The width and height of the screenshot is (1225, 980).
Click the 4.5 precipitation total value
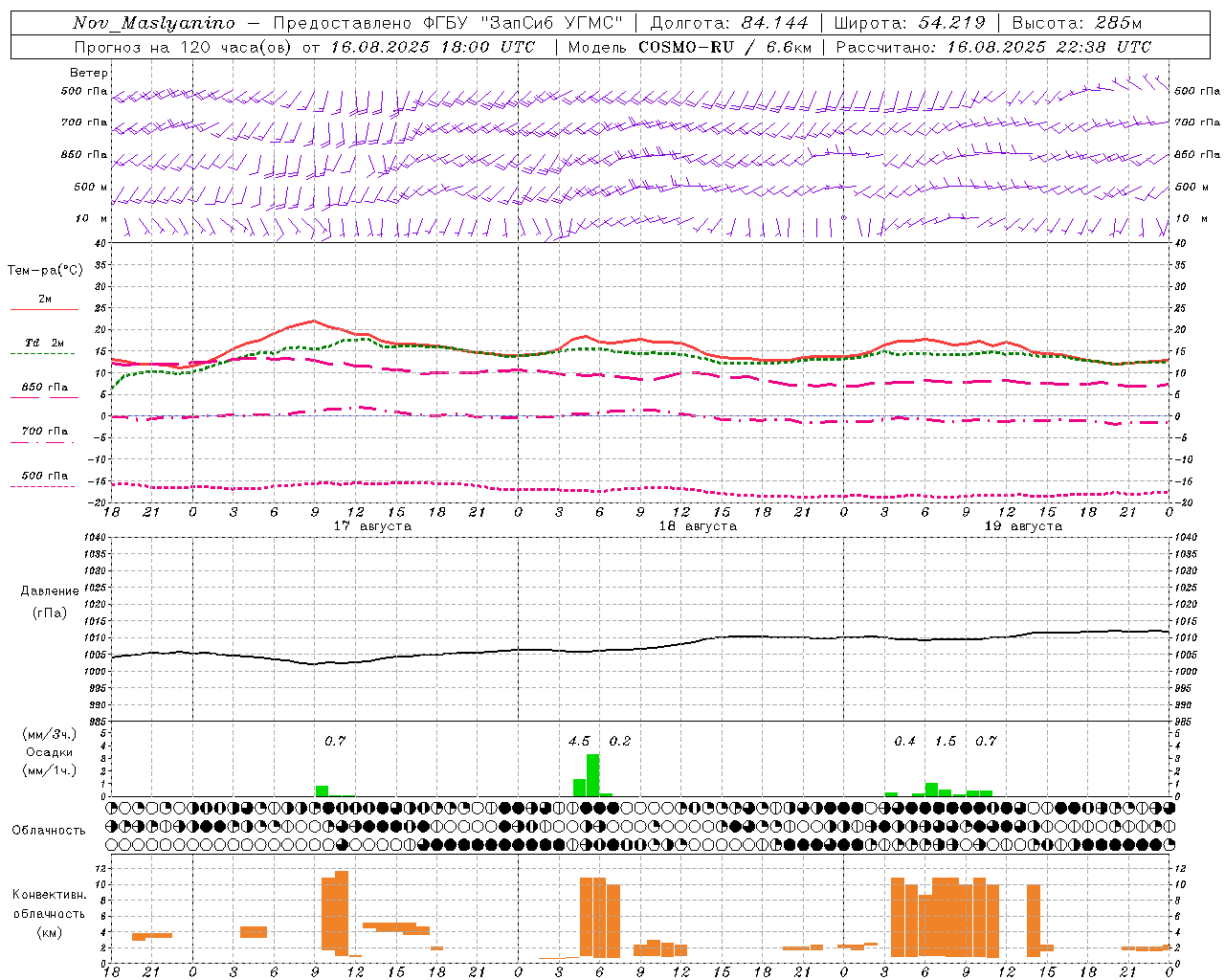tap(579, 741)
